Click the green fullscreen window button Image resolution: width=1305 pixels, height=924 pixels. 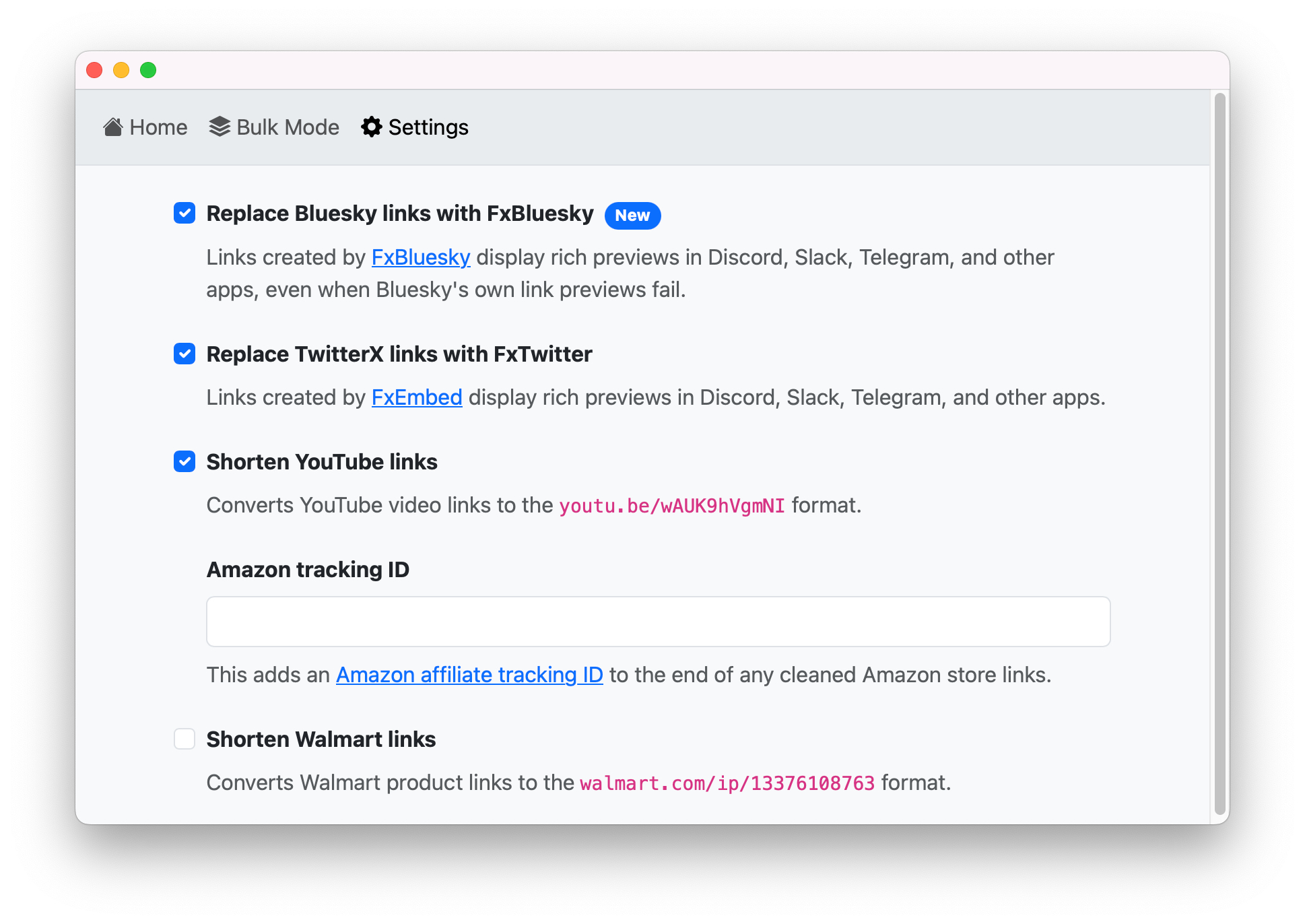pyautogui.click(x=148, y=70)
